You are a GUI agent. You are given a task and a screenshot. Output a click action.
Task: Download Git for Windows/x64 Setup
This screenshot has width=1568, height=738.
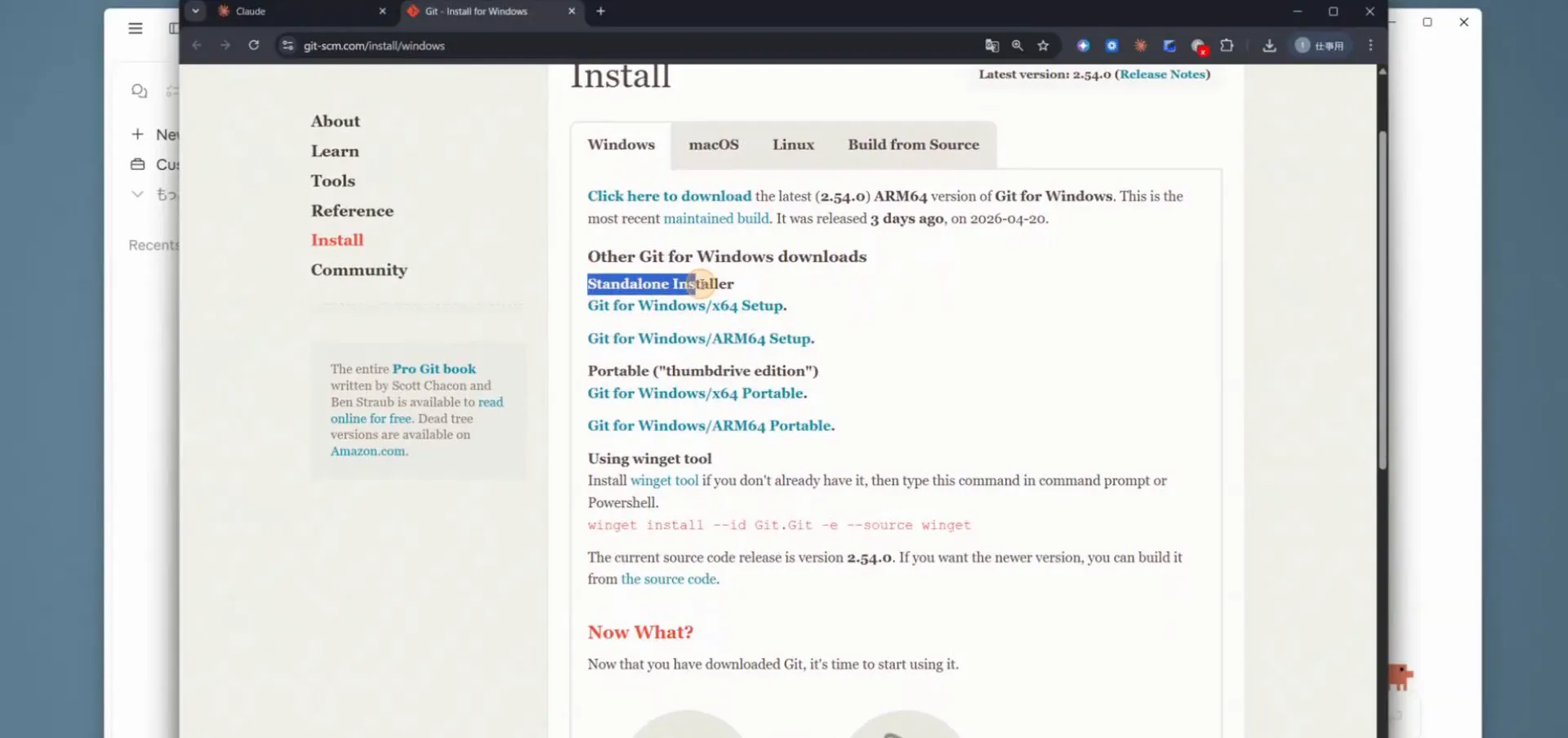click(685, 305)
